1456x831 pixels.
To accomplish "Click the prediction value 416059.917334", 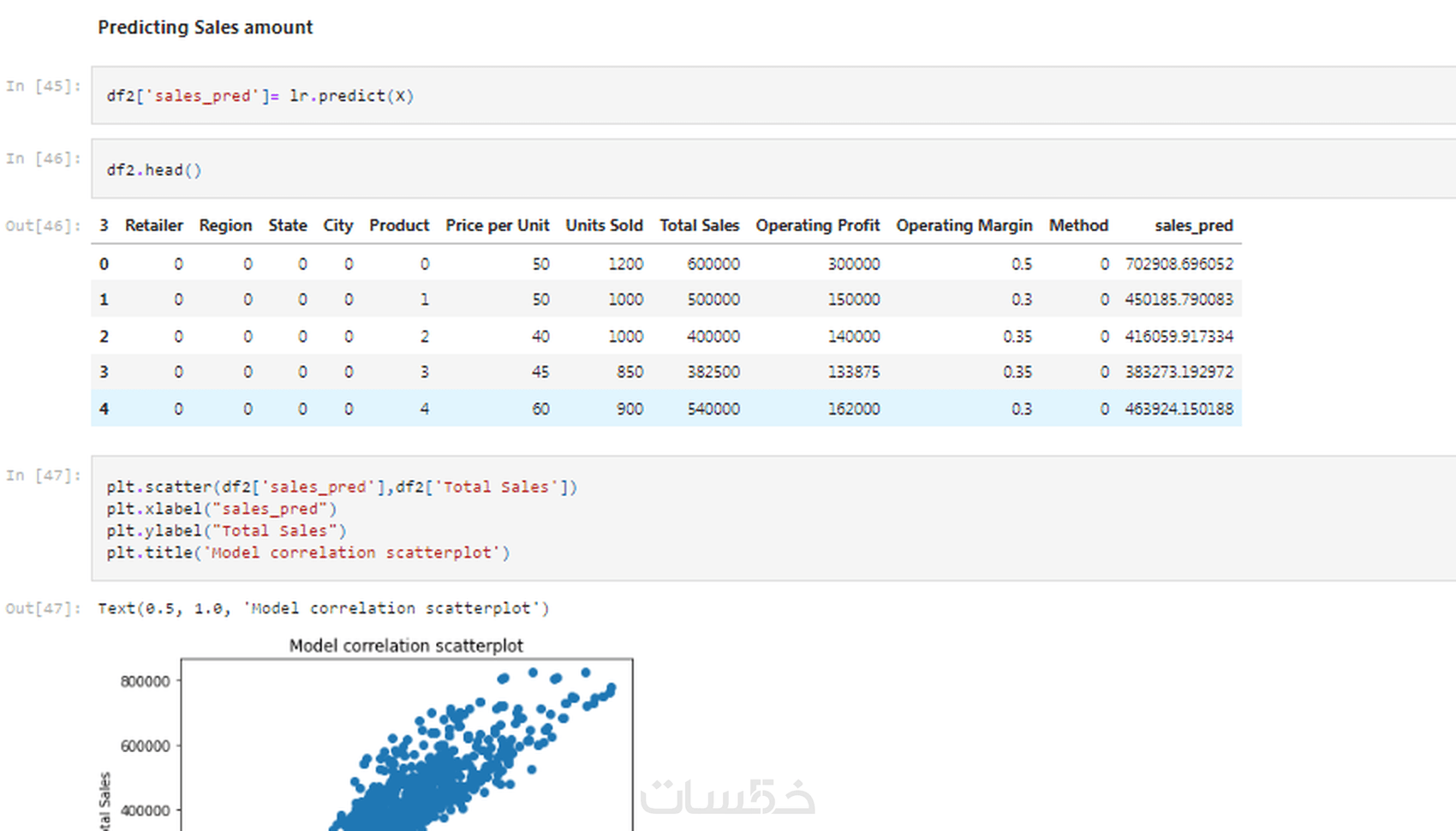I will click(1179, 337).
